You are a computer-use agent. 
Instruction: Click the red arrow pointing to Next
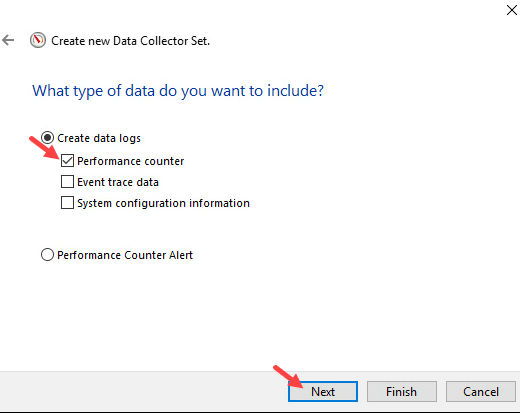pos(288,377)
